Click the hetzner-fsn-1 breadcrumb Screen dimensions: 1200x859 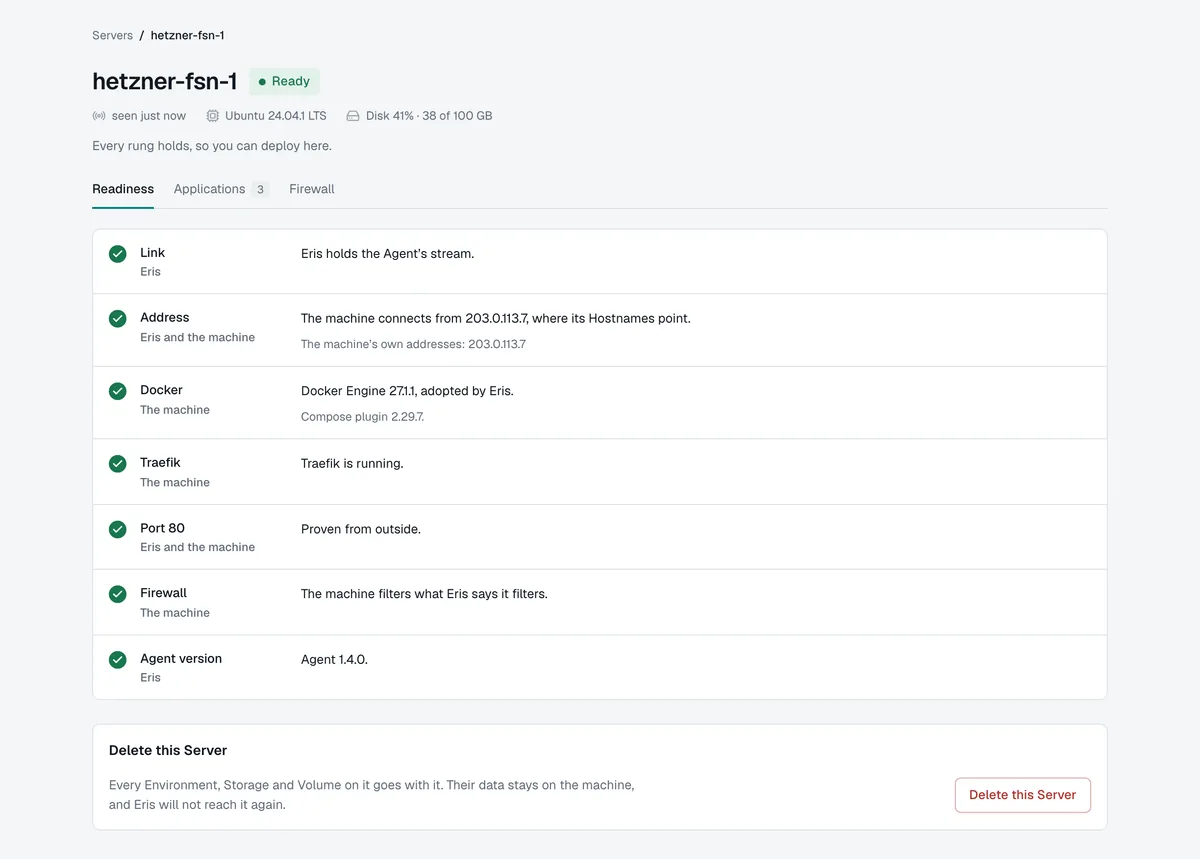tap(188, 35)
